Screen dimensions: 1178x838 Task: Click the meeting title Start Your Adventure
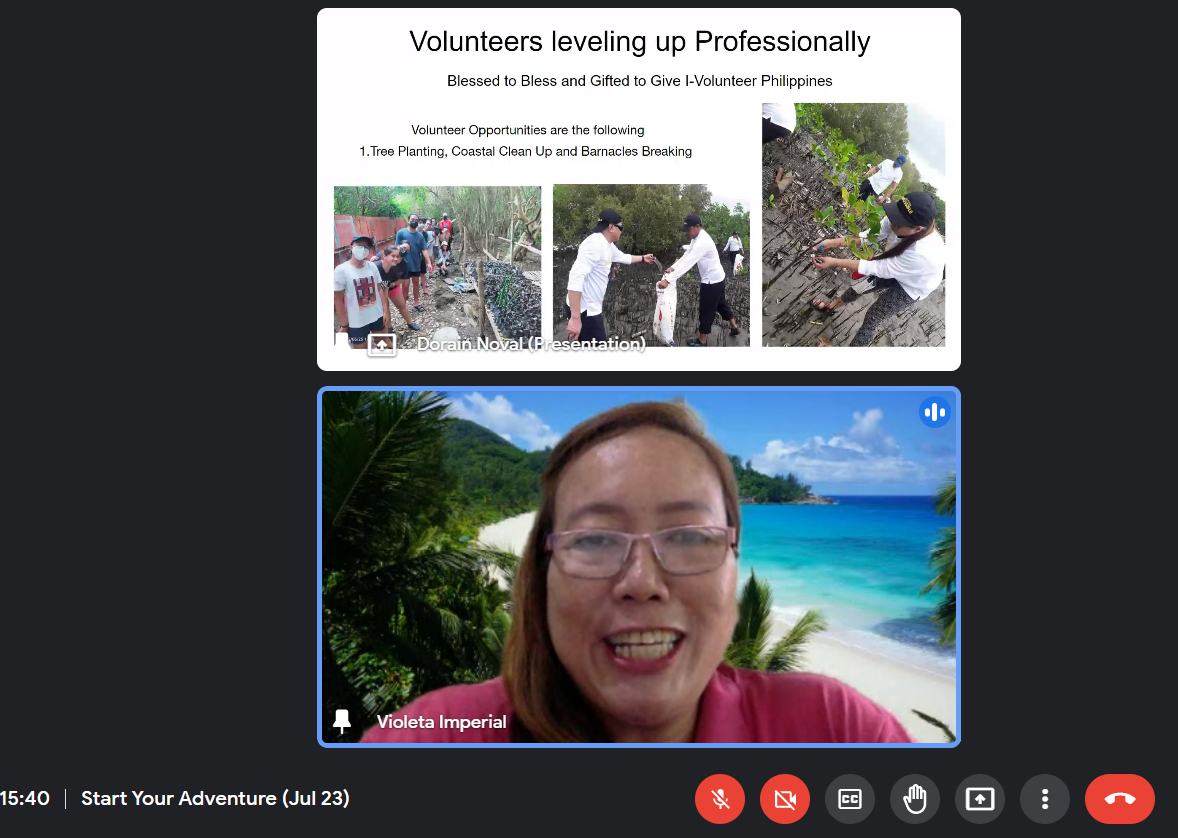click(215, 799)
